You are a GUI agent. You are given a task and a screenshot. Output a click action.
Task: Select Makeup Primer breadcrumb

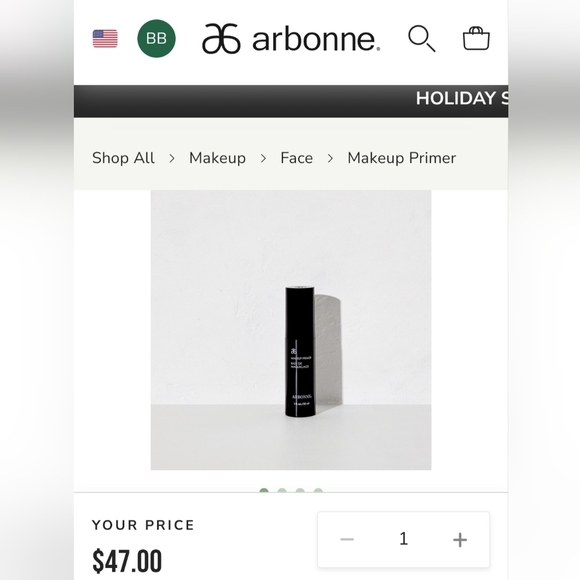401,158
